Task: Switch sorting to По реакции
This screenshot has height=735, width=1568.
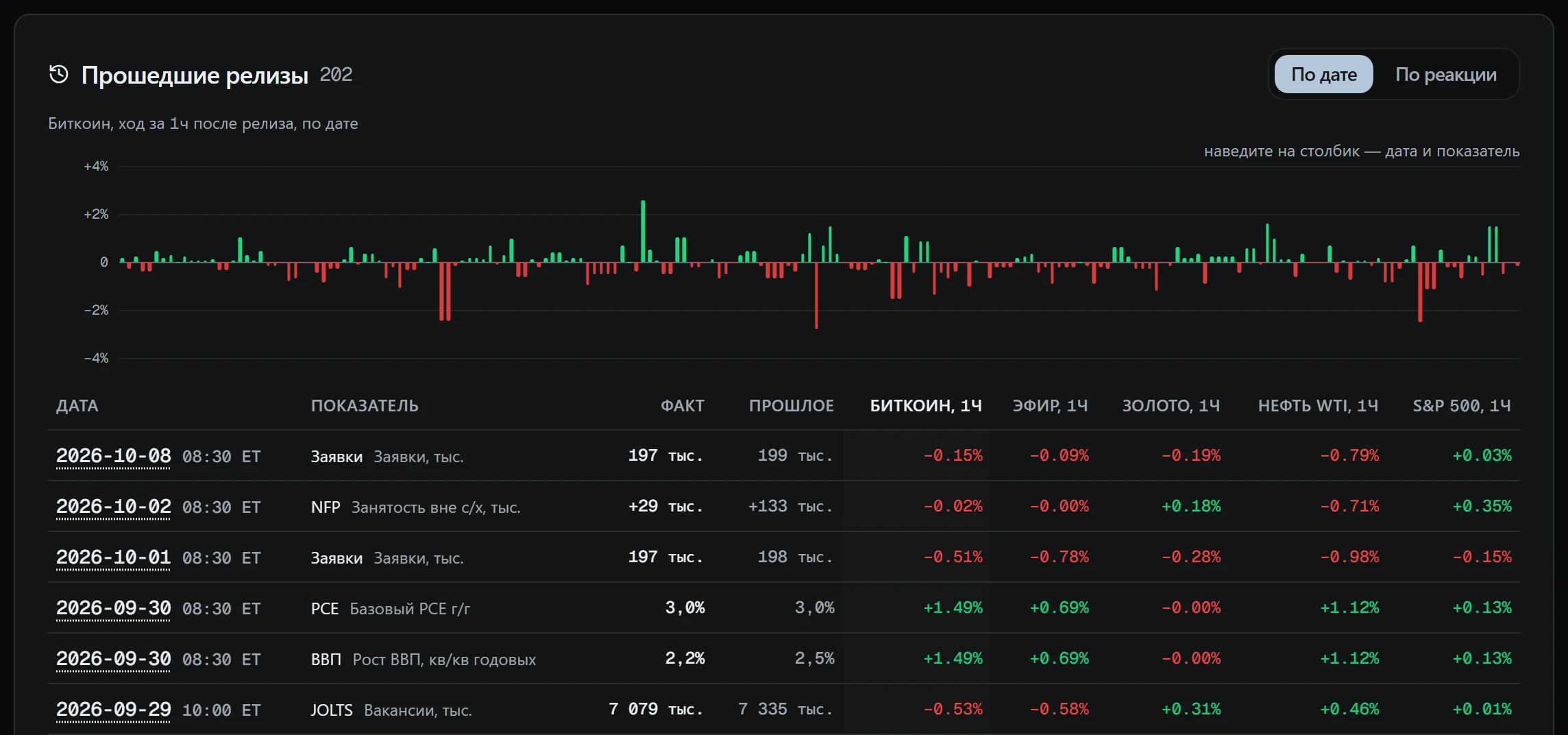Action: pos(1445,74)
